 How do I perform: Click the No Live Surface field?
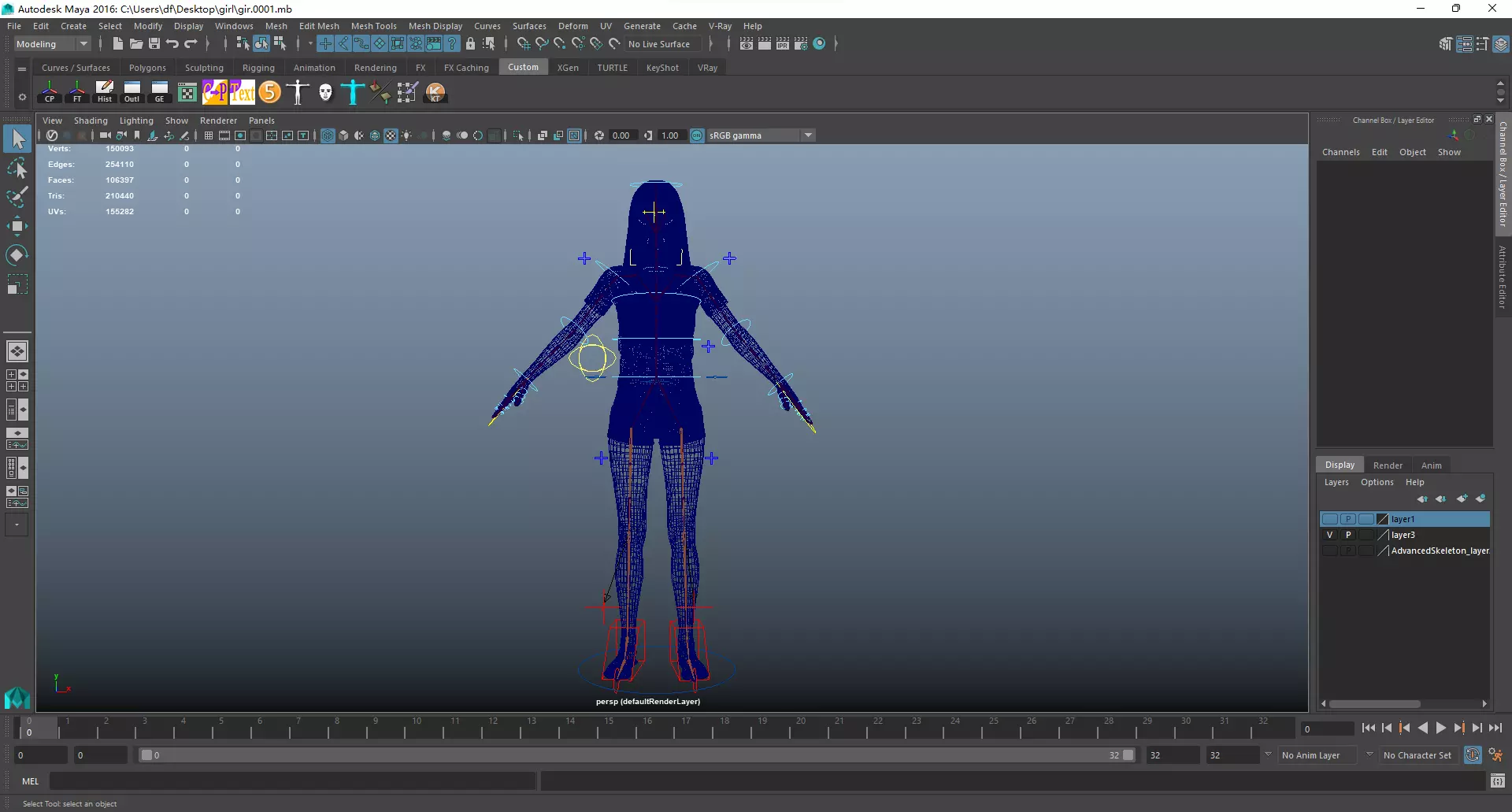pos(661,44)
